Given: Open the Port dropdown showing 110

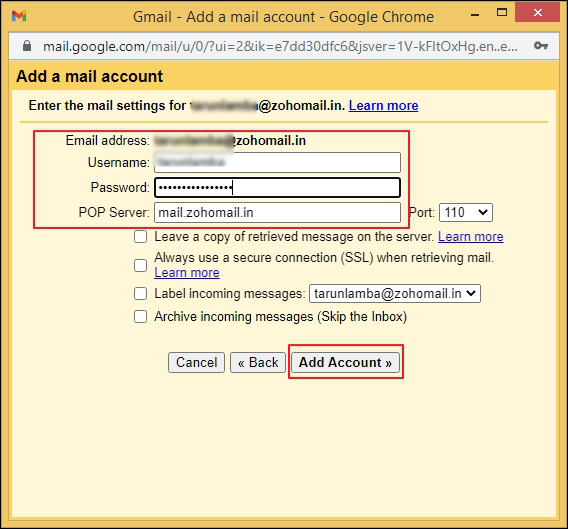Looking at the screenshot, I should pos(465,212).
